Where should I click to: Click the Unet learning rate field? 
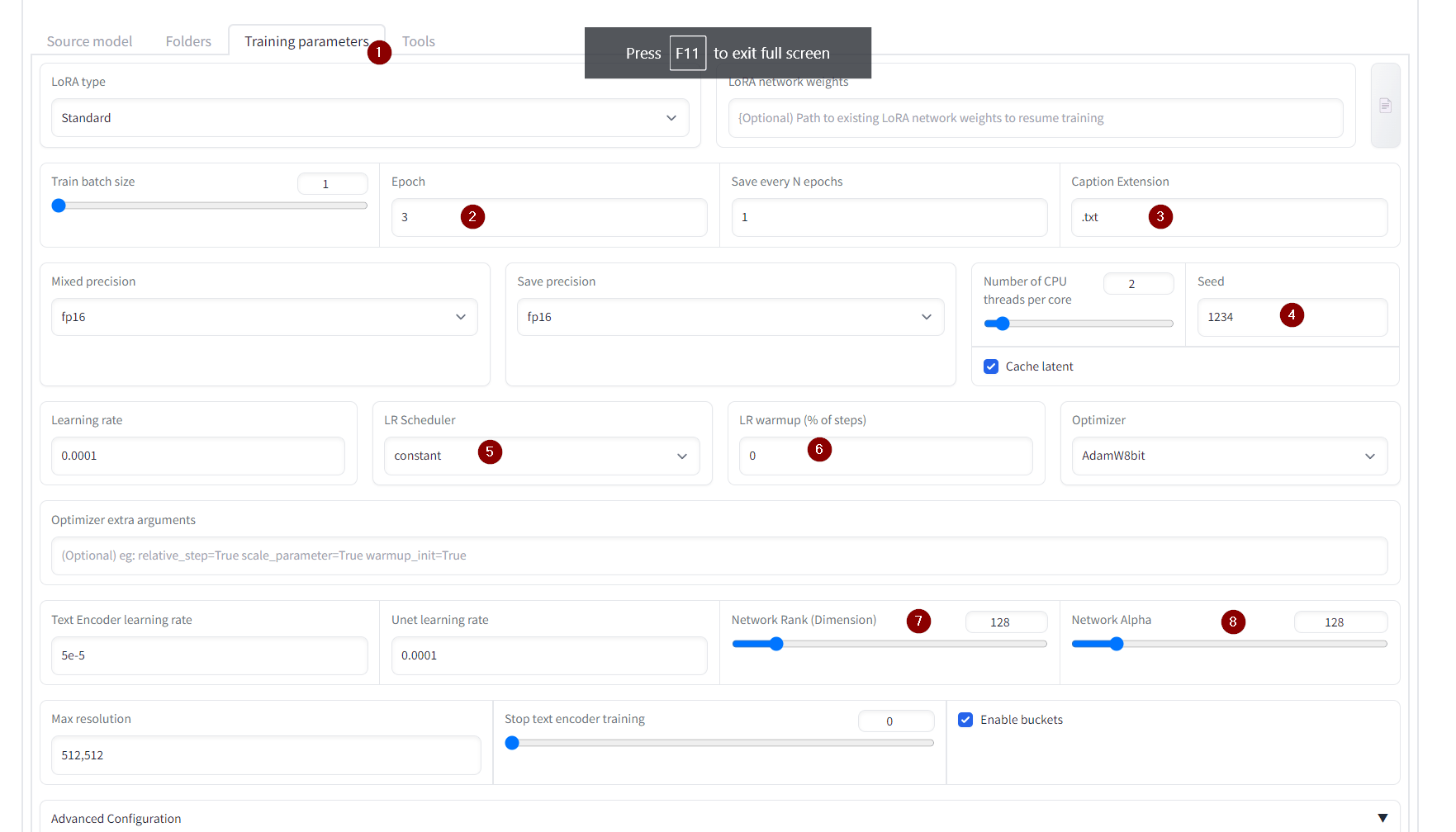click(549, 655)
